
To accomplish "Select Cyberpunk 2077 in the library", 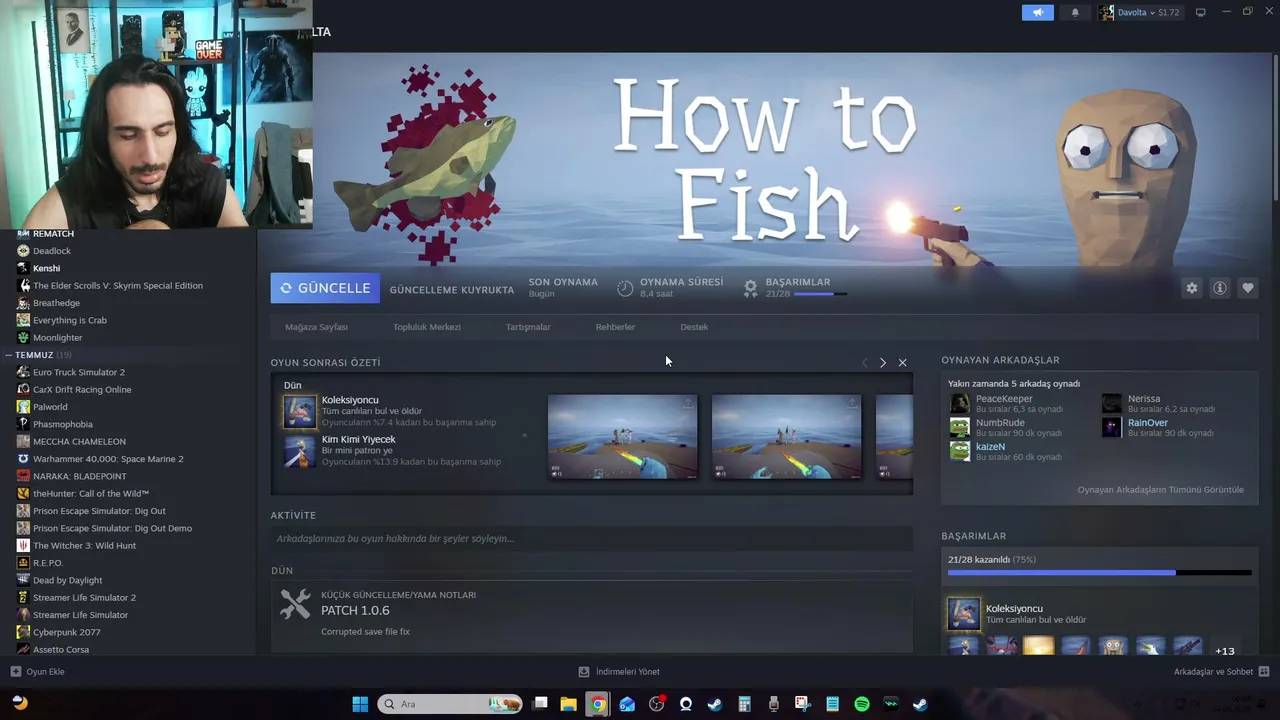I will [66, 632].
